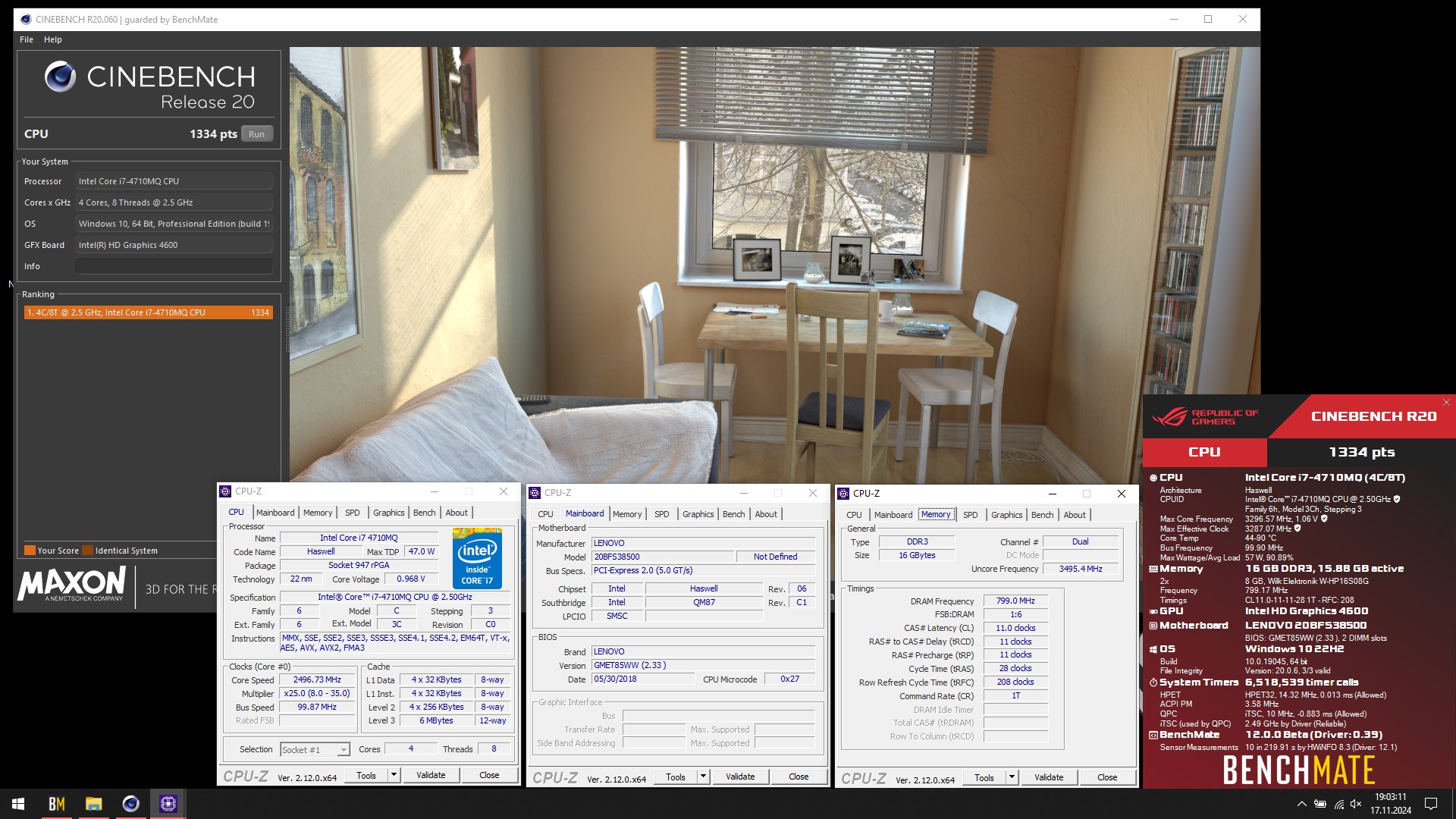Click the CPU-Z processor window title icon

(x=225, y=491)
